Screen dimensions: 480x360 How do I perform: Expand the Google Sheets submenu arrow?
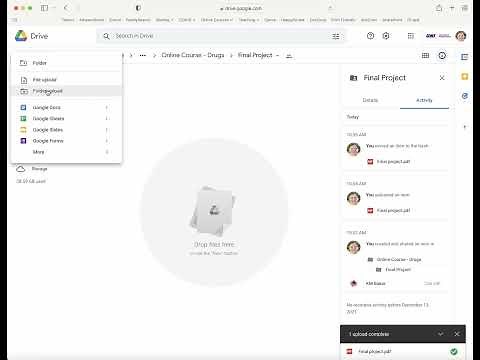(x=107, y=119)
